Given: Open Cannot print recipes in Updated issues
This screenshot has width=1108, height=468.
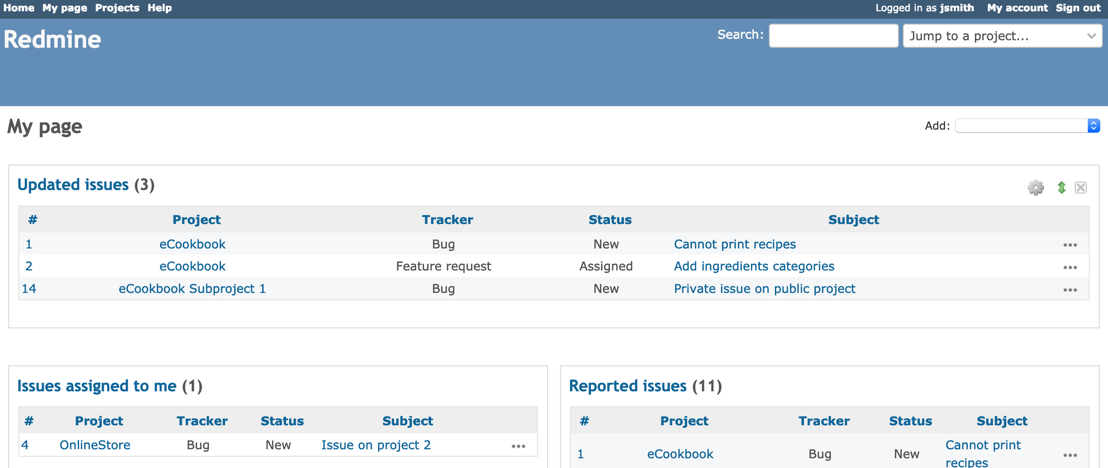Looking at the screenshot, I should [x=735, y=245].
